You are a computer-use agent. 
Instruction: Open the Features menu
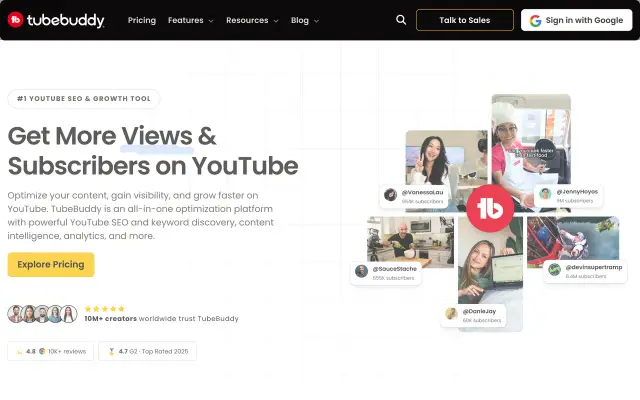point(191,20)
